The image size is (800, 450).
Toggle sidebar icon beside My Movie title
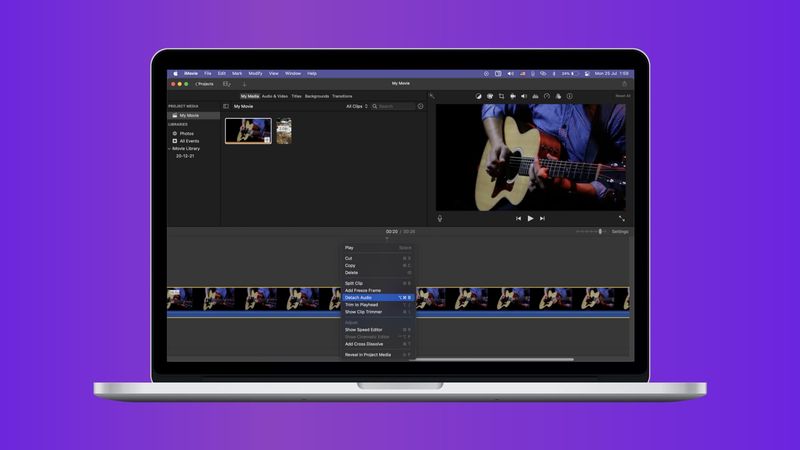pos(226,106)
